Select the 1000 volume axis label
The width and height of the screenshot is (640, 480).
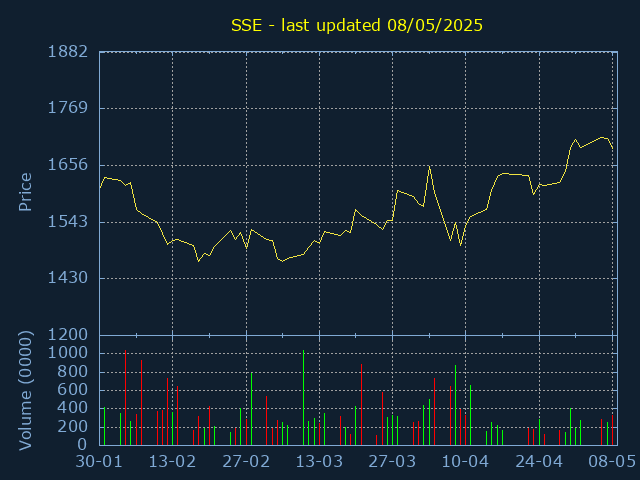(68, 353)
